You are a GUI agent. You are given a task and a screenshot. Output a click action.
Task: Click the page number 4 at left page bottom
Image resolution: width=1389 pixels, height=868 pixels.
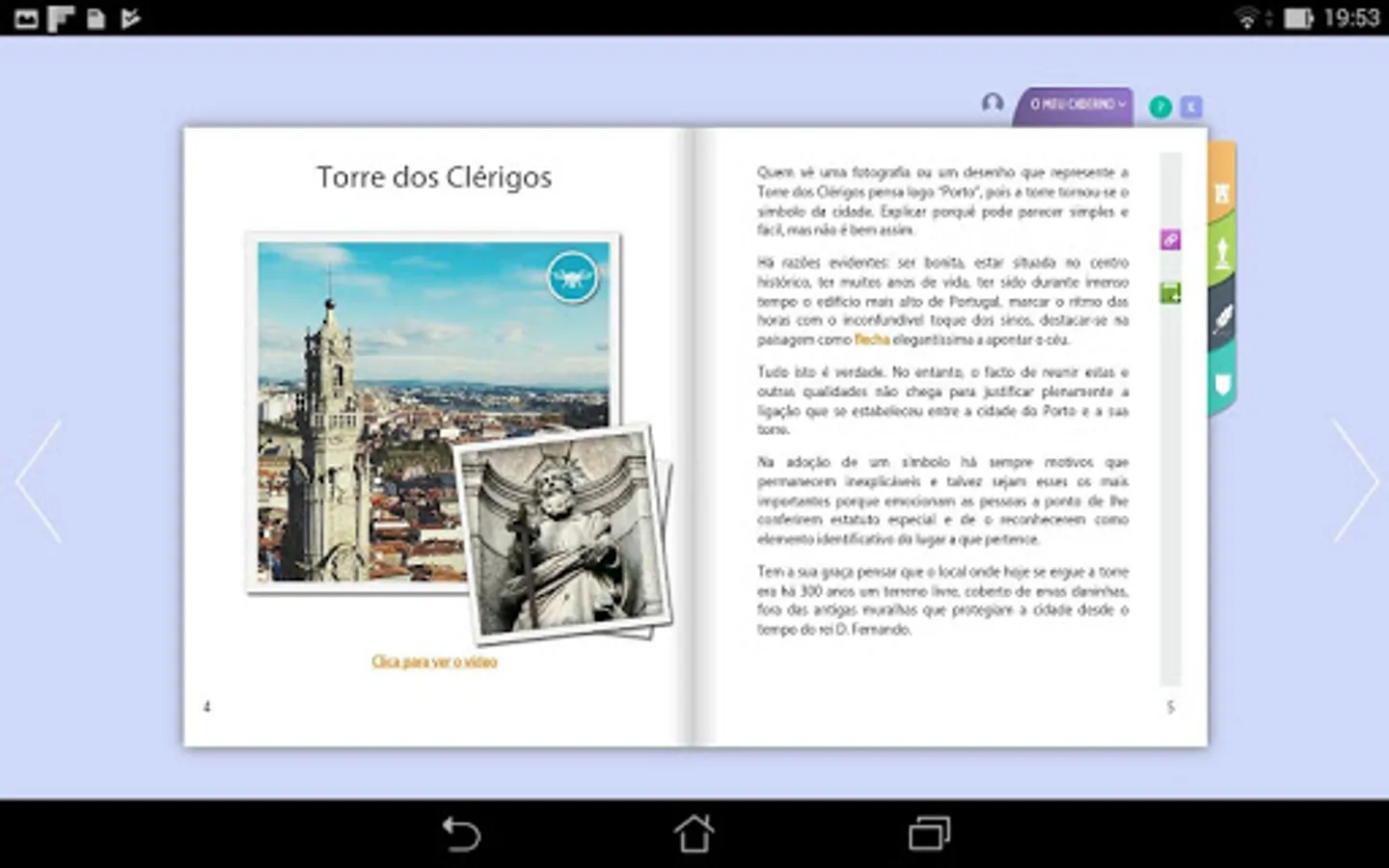[x=206, y=707]
